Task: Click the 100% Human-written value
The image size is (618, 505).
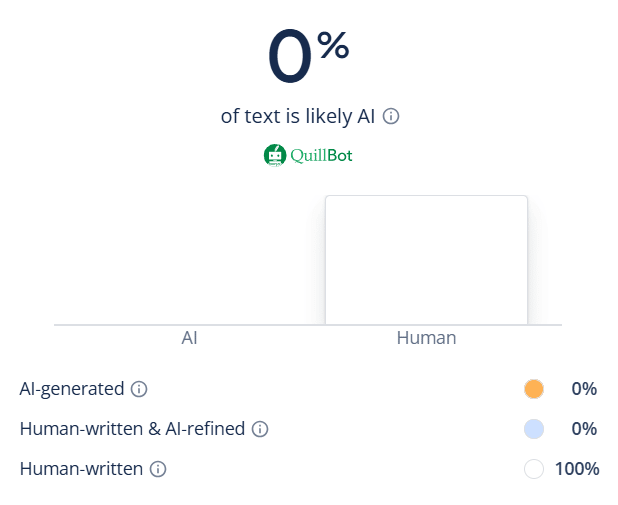Action: [x=577, y=469]
